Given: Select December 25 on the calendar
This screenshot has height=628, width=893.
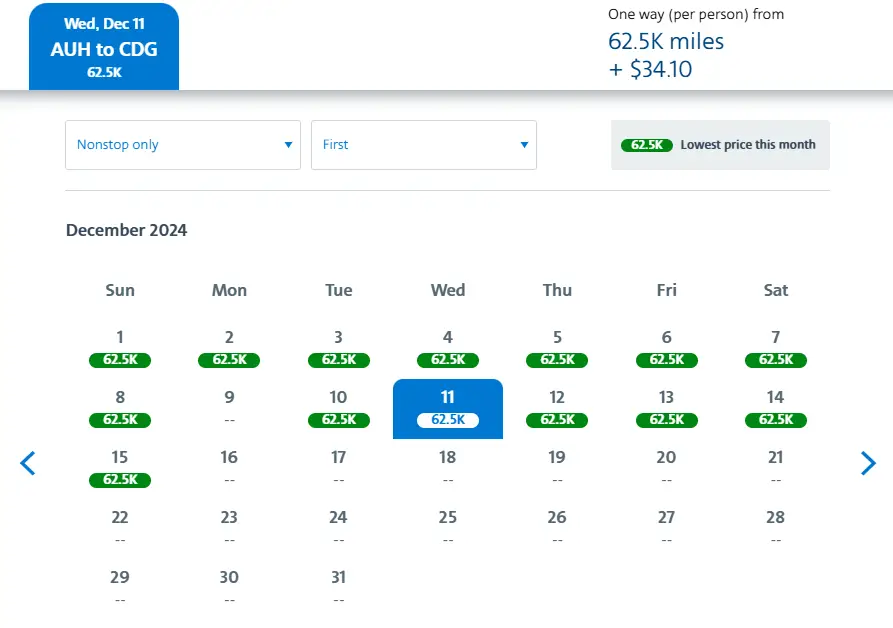Looking at the screenshot, I should 448,527.
